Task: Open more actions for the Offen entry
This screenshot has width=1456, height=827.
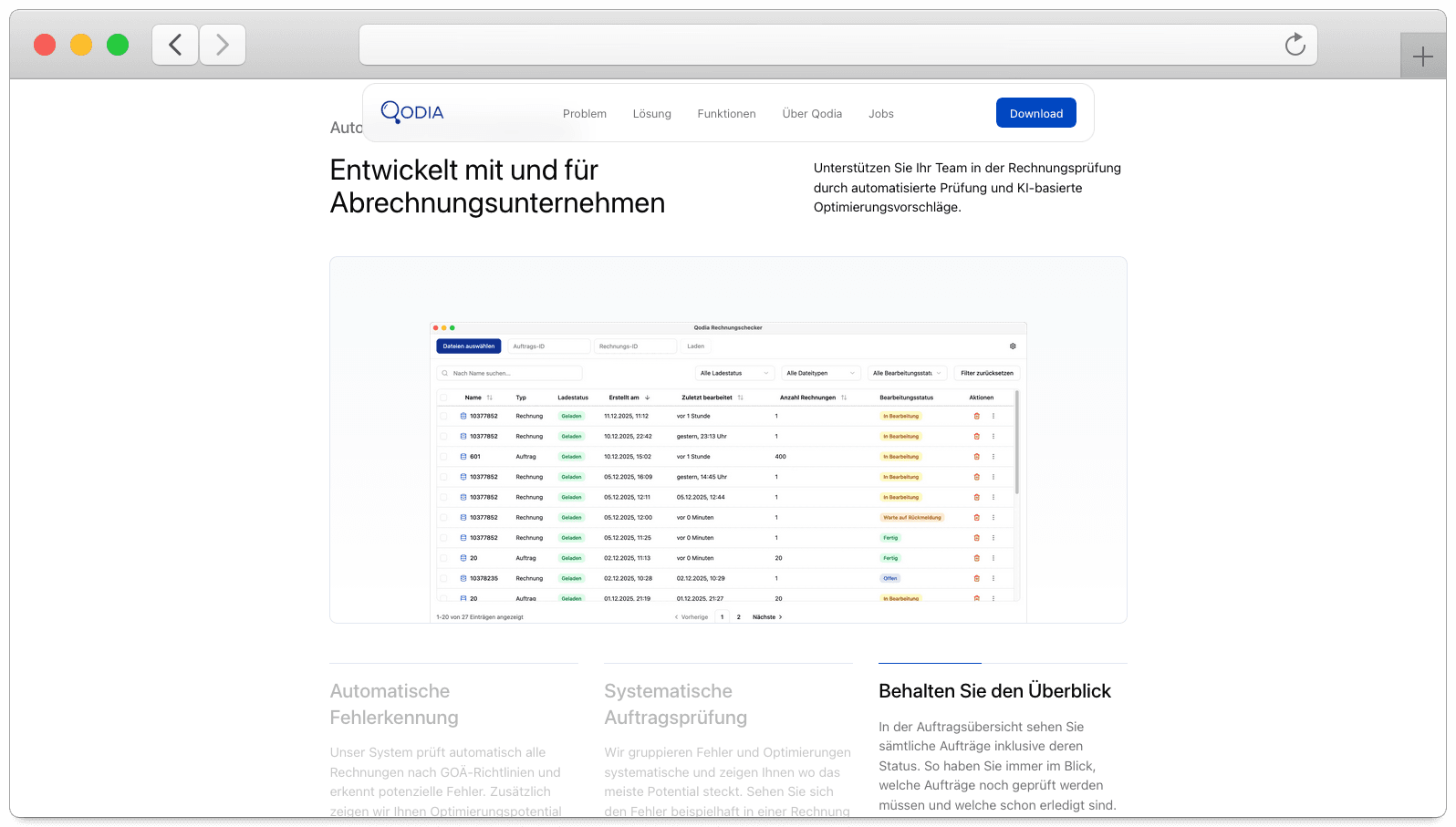Action: pyautogui.click(x=993, y=578)
